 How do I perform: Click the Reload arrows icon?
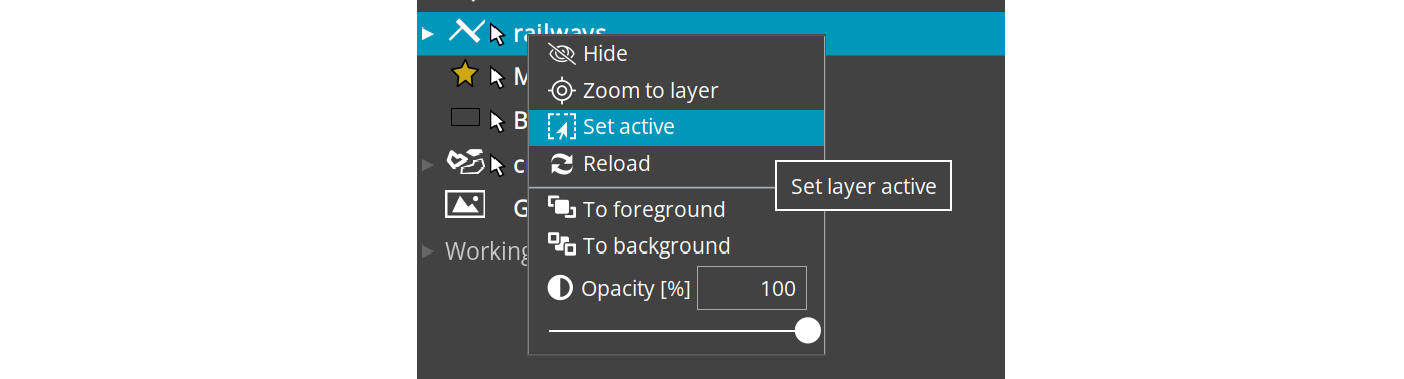pos(563,164)
